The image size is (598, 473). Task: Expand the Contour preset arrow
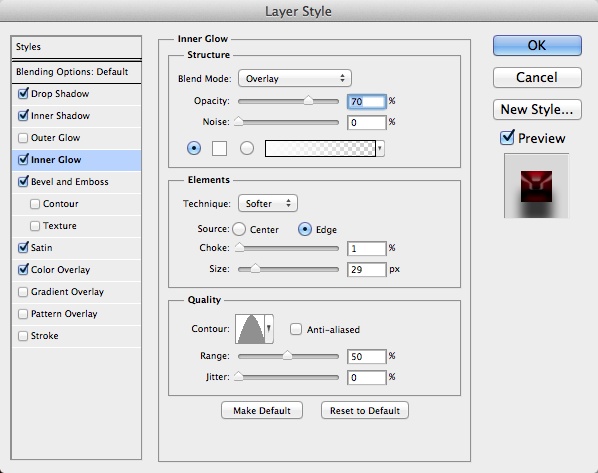(269, 329)
